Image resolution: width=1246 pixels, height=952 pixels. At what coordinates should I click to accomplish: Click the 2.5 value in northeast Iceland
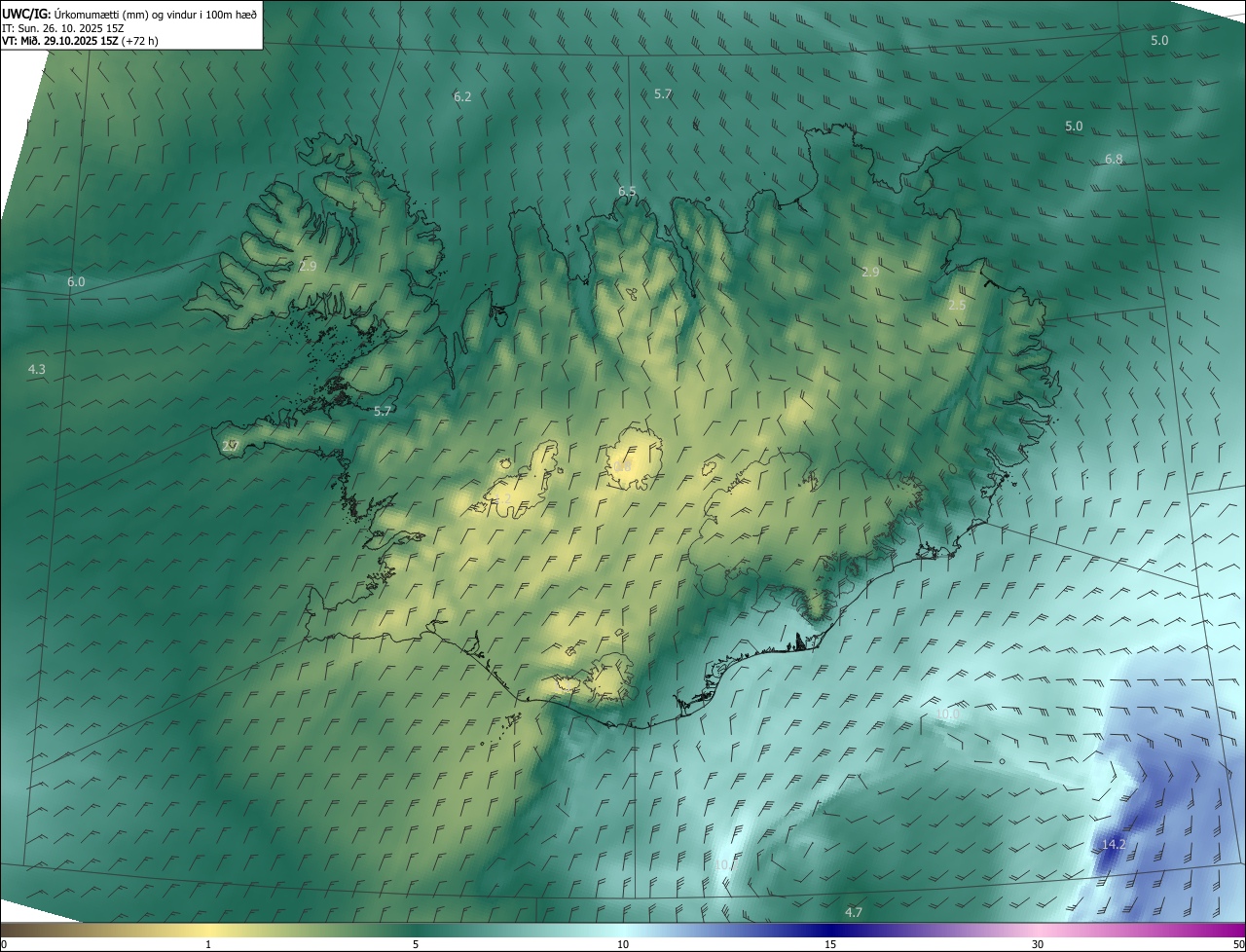tap(957, 305)
